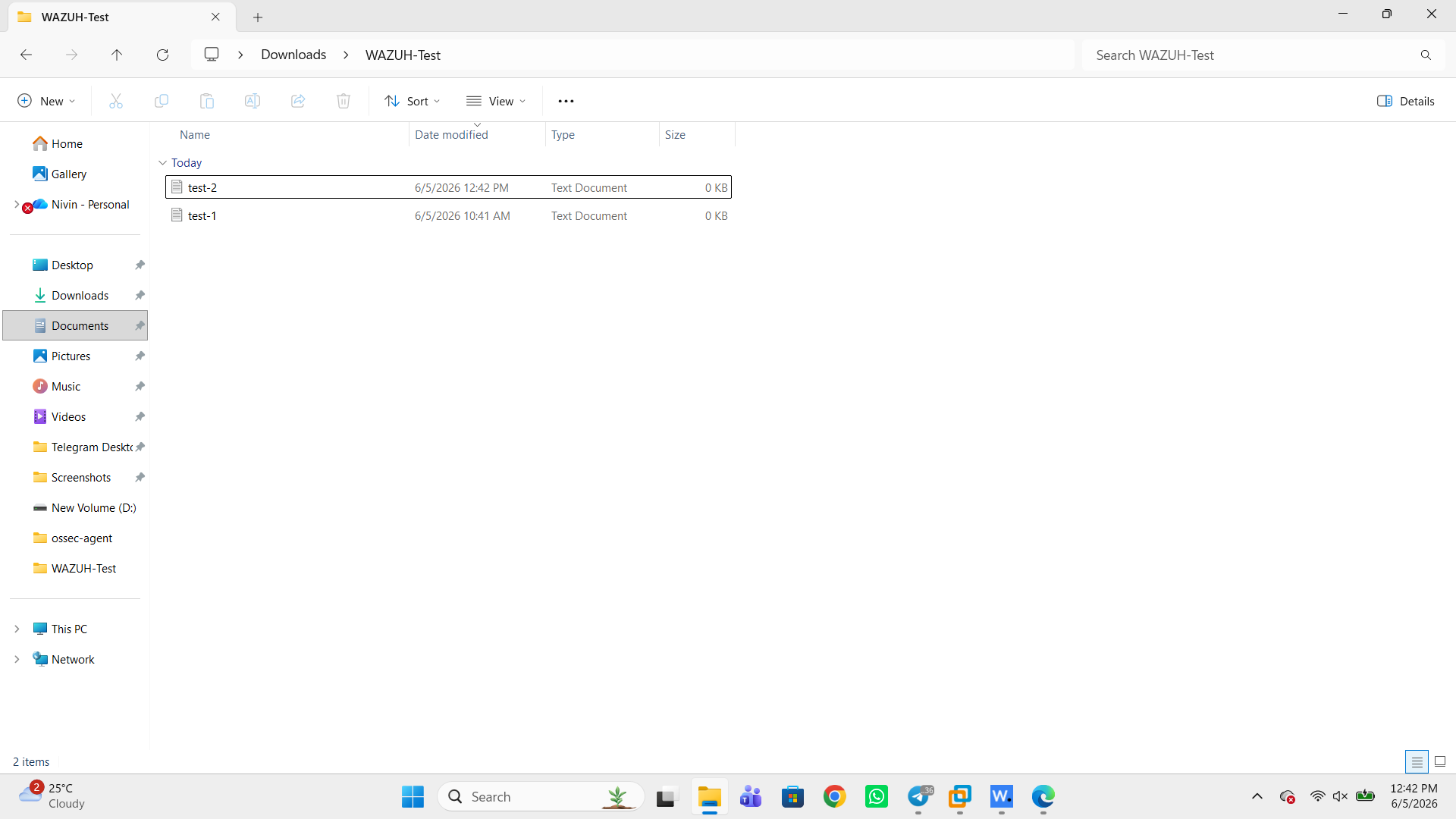
Task: Click WAZUH-Test in the address breadcrumb
Action: pos(403,55)
